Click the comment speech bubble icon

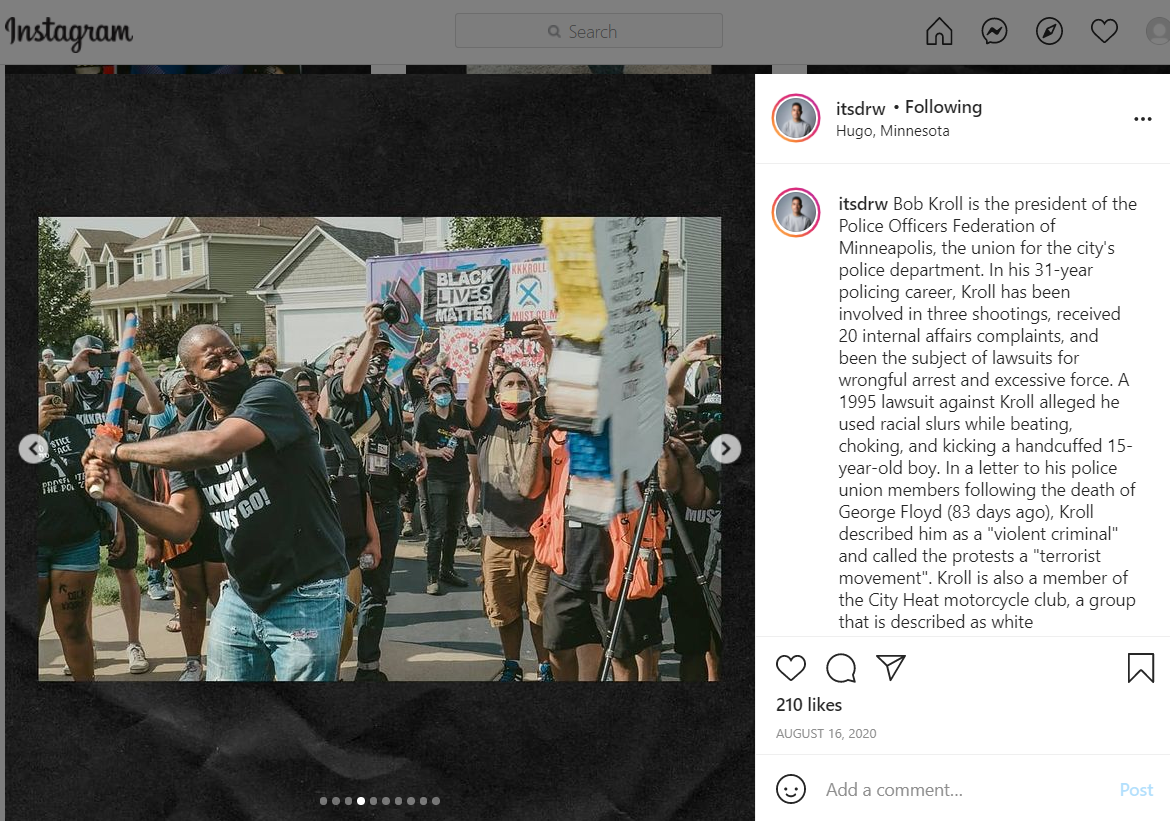(841, 667)
